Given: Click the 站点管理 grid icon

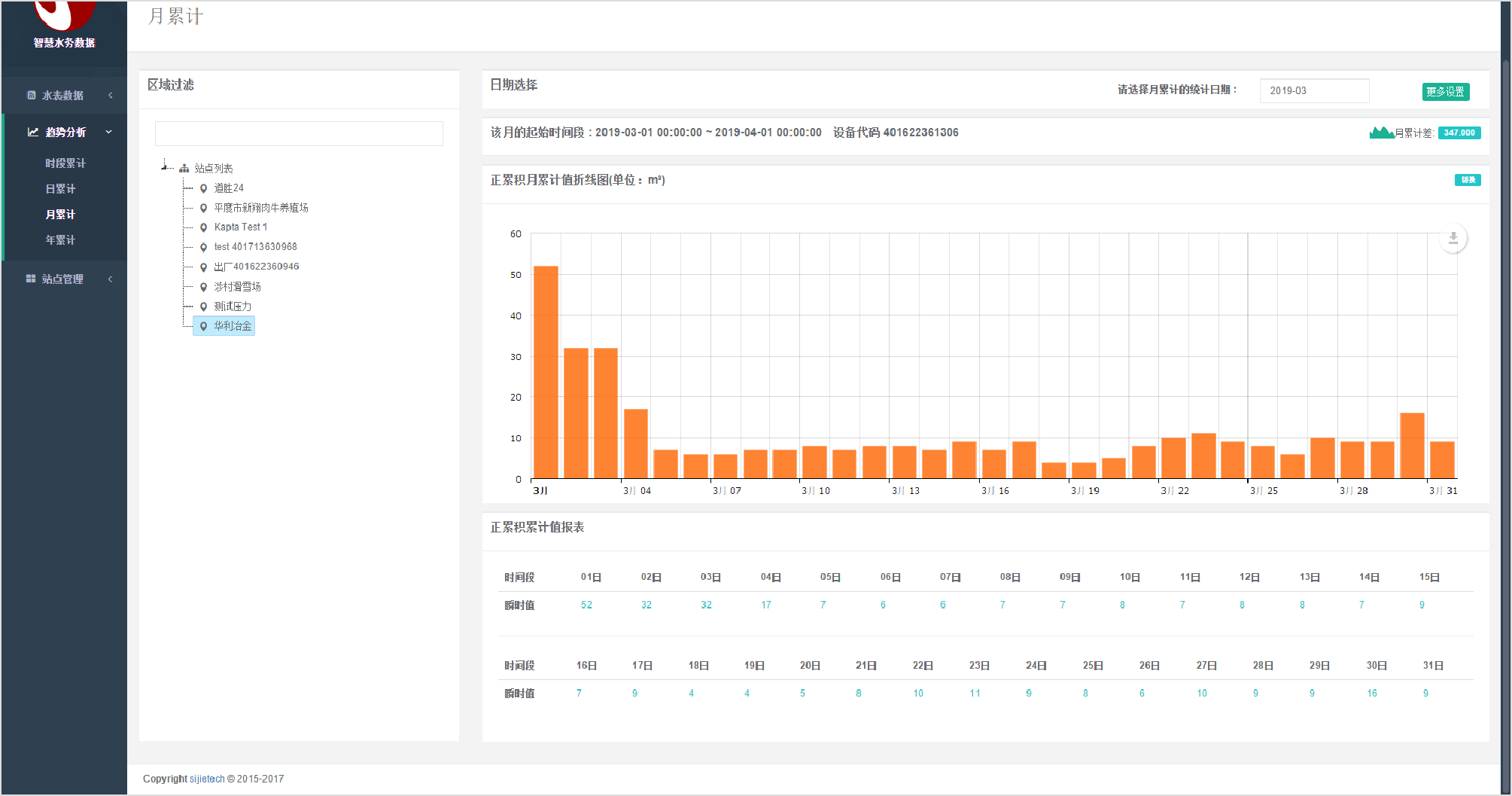Looking at the screenshot, I should pos(31,279).
